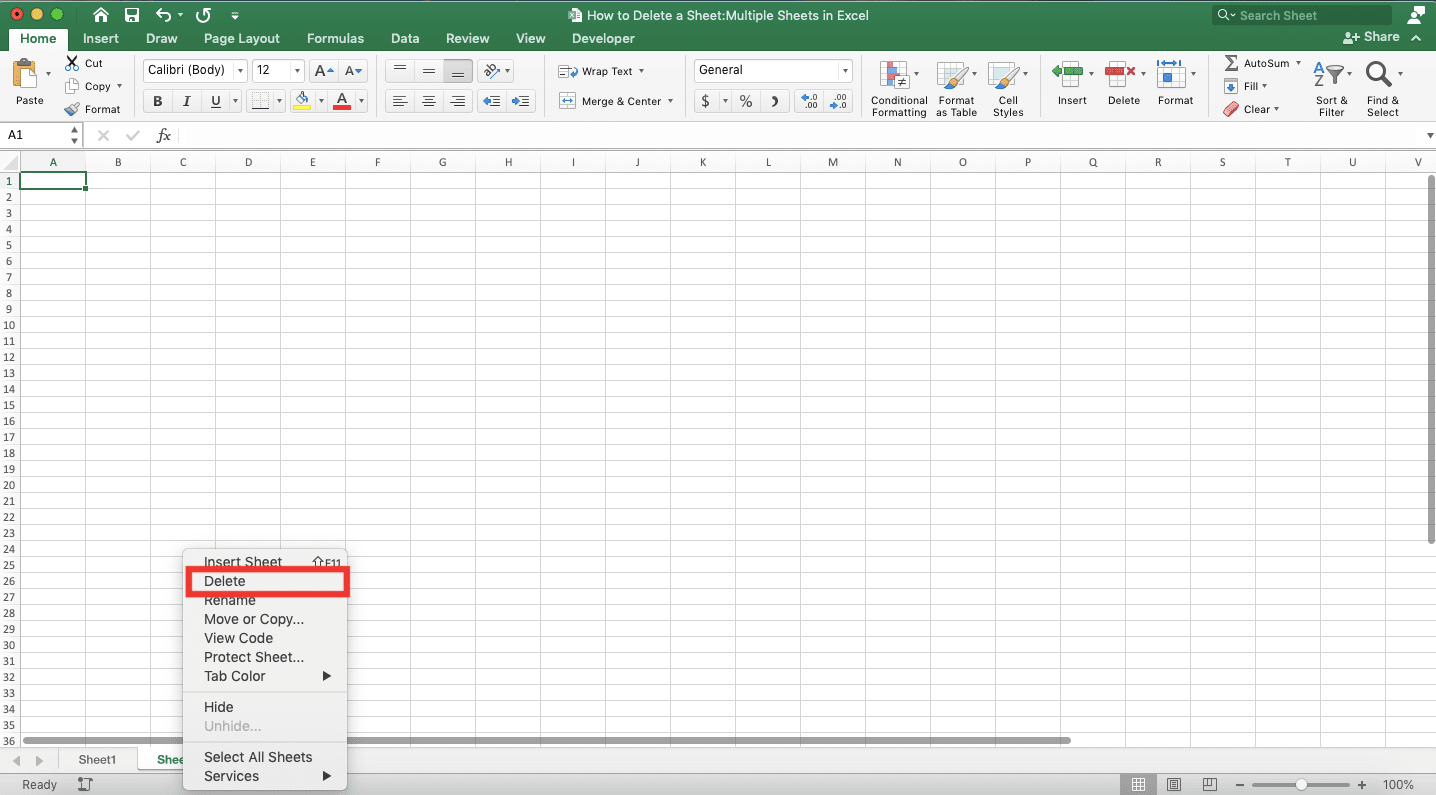Viewport: 1436px width, 795px height.
Task: Expand the Merge & Center options arrow
Action: click(x=670, y=101)
